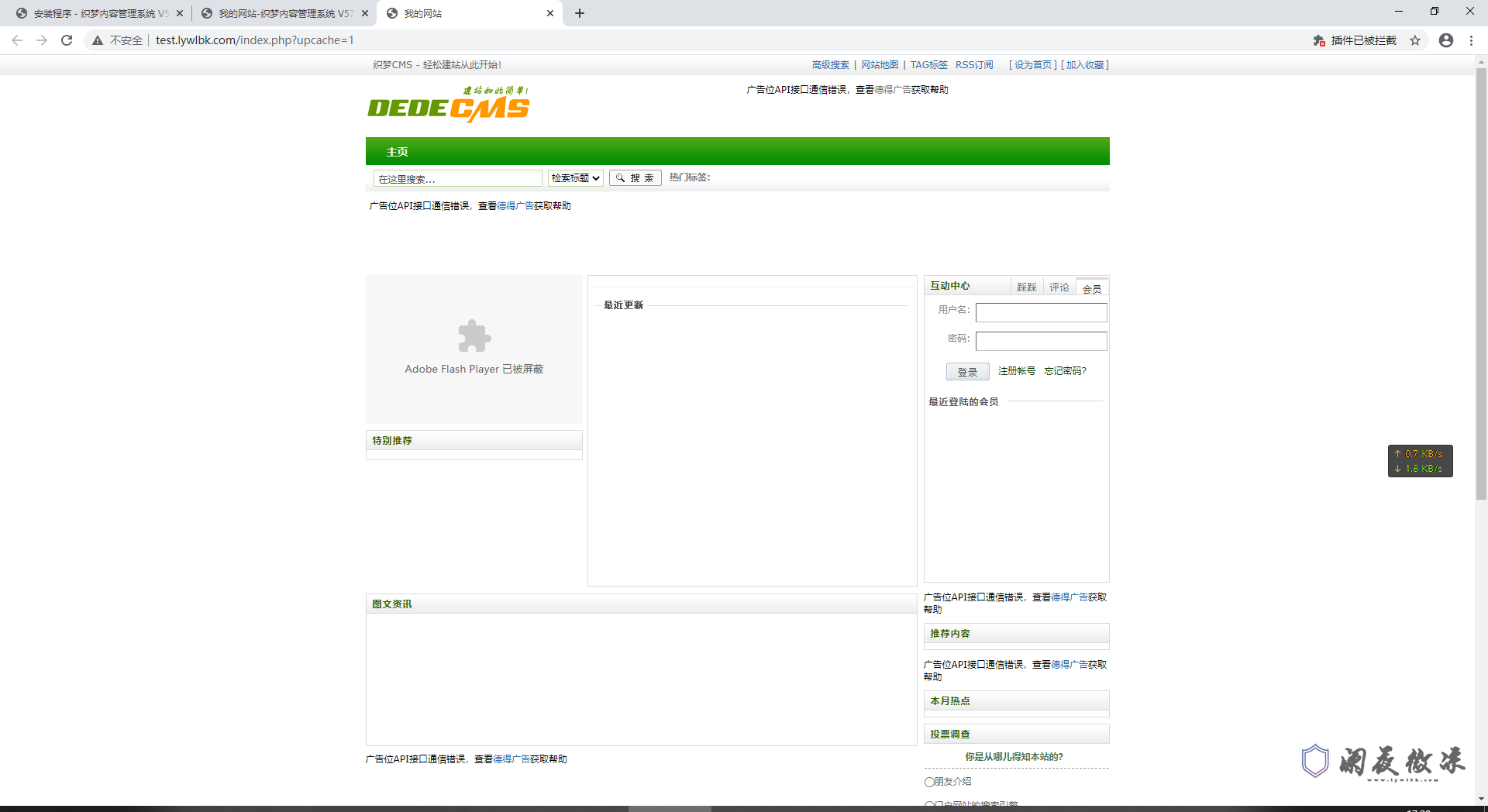Open the 检索标题 dropdown

click(575, 177)
